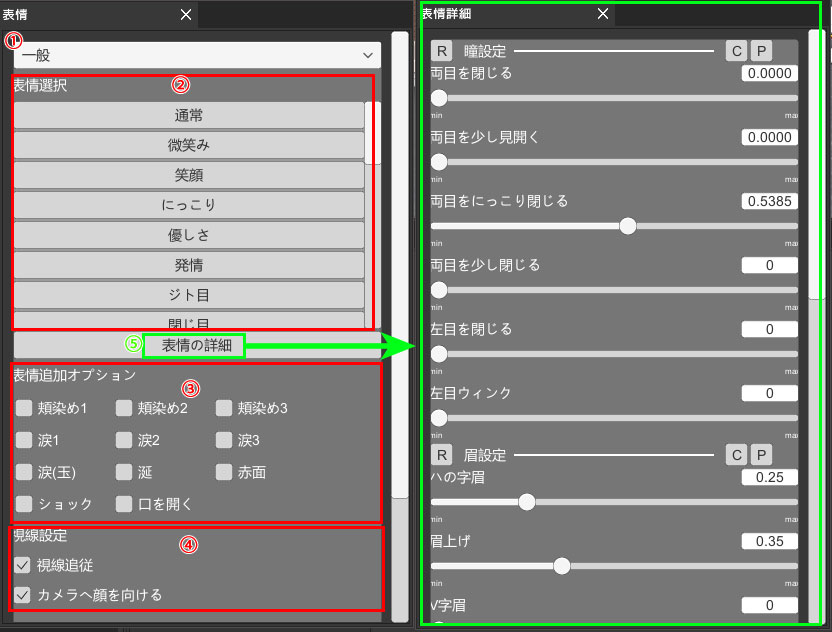Click the R button beside 眉設定
This screenshot has height=632, width=832.
443,455
